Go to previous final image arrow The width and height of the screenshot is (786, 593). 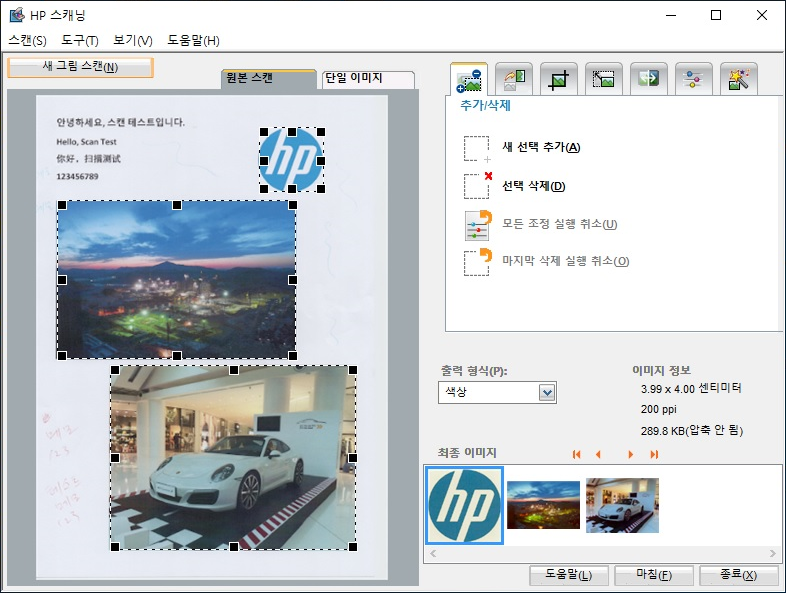click(x=598, y=454)
